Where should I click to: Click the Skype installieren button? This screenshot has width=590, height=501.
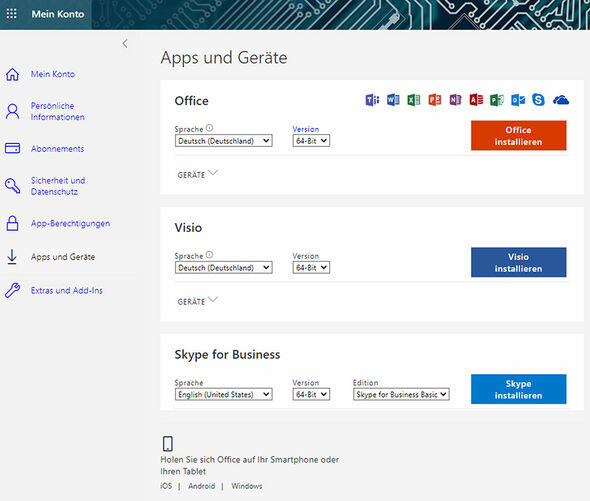point(519,389)
